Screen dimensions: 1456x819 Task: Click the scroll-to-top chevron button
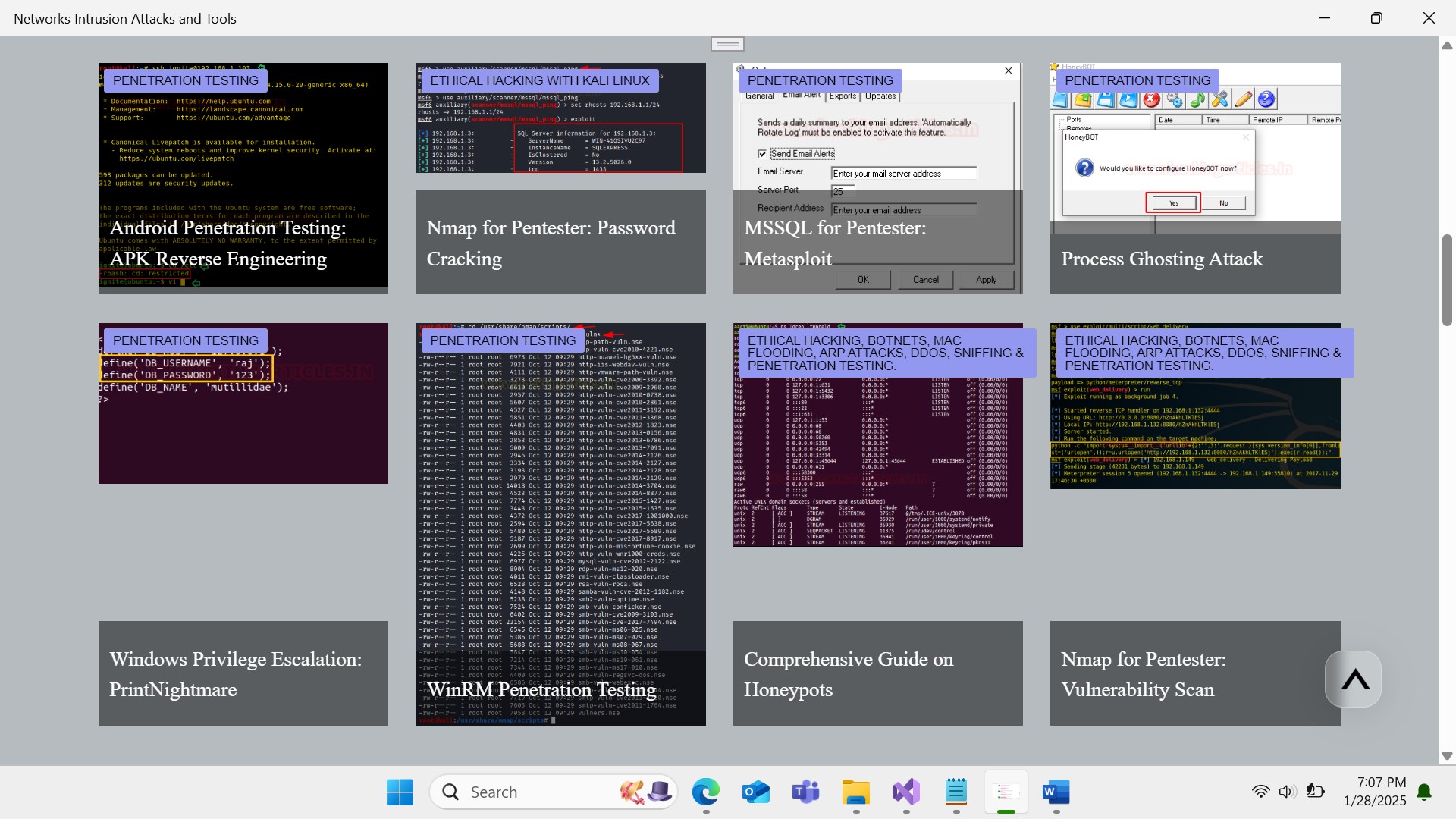[1354, 679]
